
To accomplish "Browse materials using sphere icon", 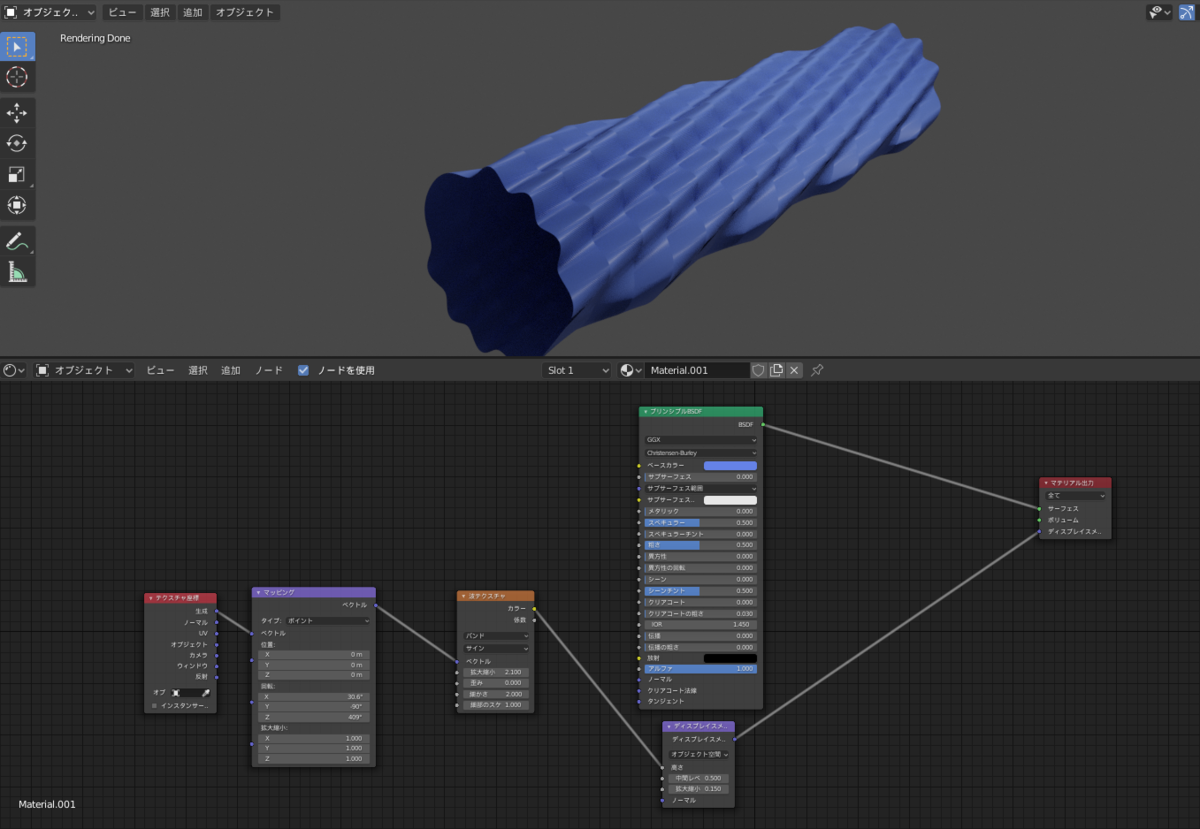I will (x=631, y=370).
